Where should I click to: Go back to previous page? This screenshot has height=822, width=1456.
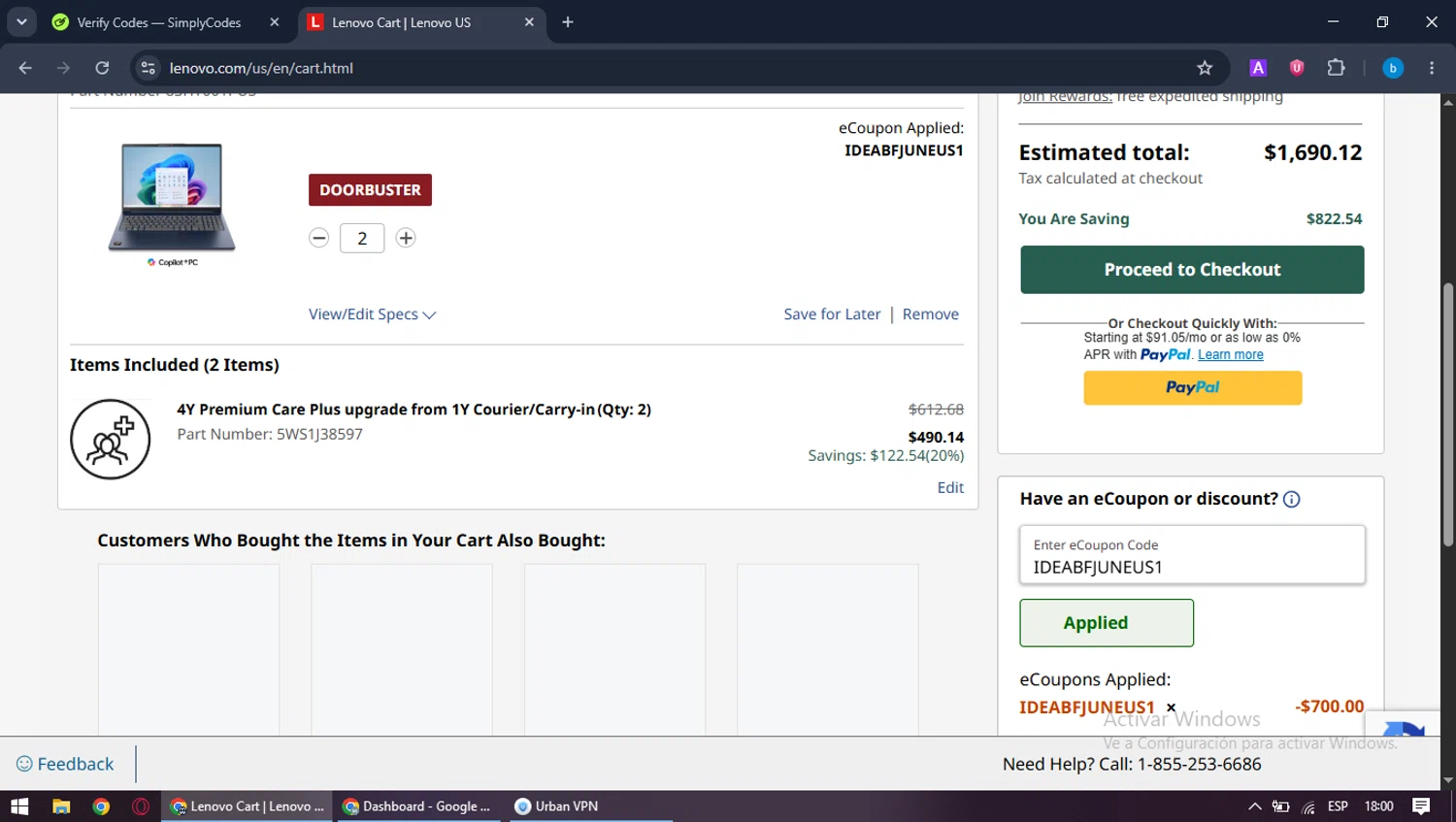click(x=25, y=68)
